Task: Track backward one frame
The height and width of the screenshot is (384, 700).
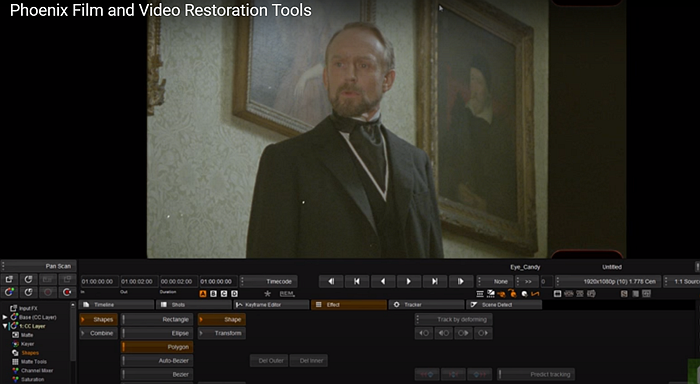Action: (424, 333)
